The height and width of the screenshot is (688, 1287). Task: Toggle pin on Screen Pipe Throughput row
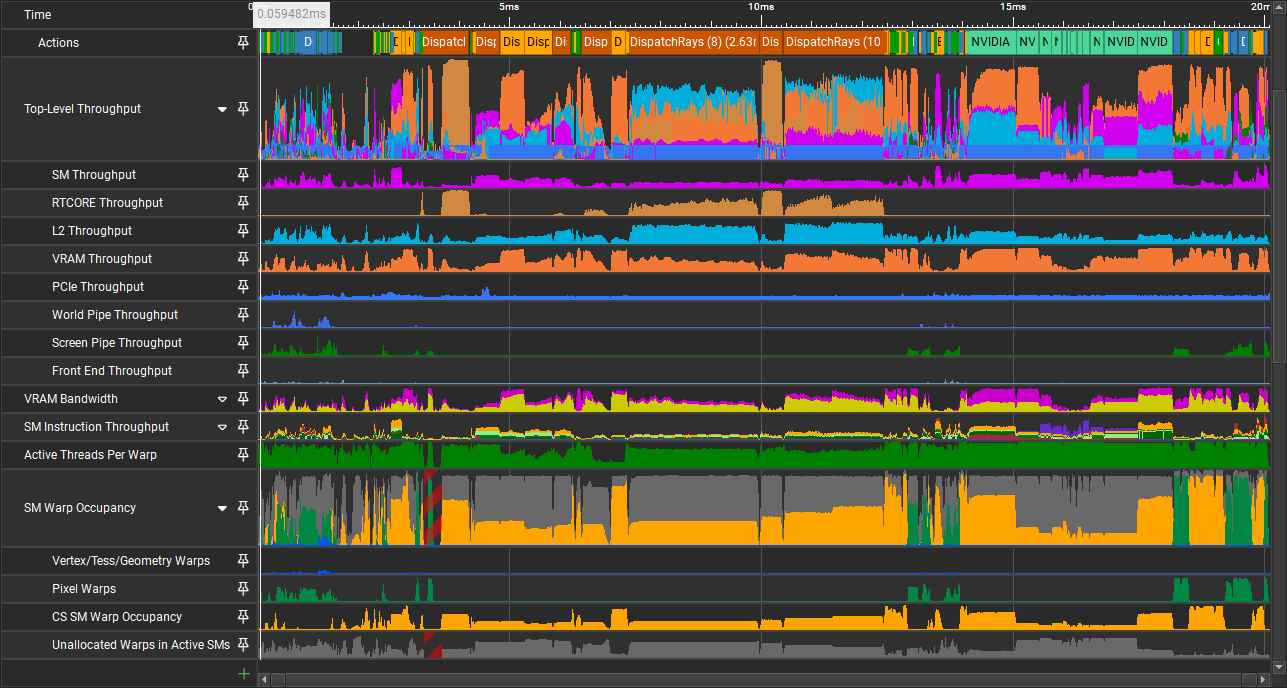[243, 343]
